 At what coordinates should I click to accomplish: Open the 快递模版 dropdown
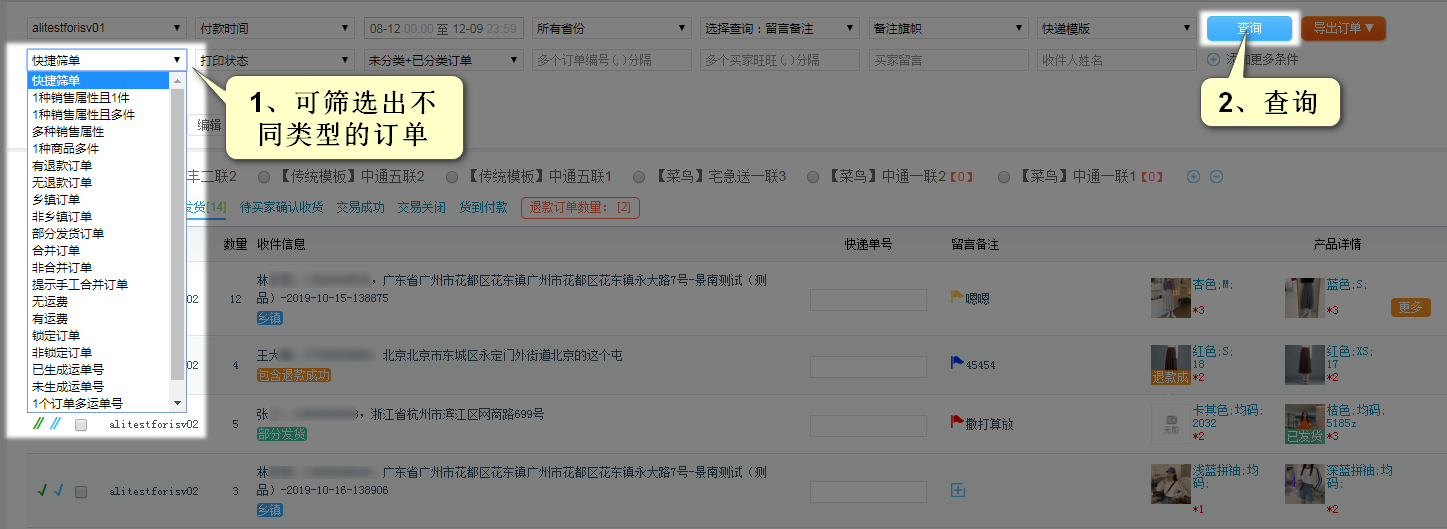click(x=1117, y=29)
